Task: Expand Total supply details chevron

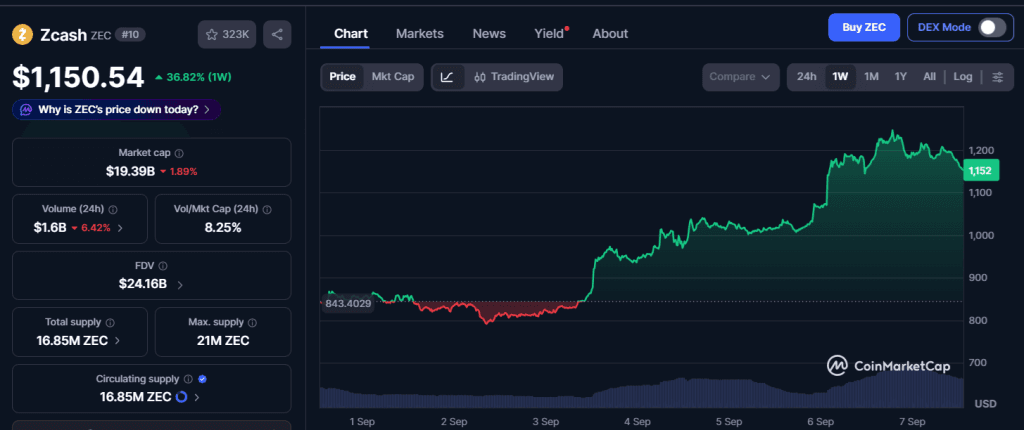Action: click(118, 340)
